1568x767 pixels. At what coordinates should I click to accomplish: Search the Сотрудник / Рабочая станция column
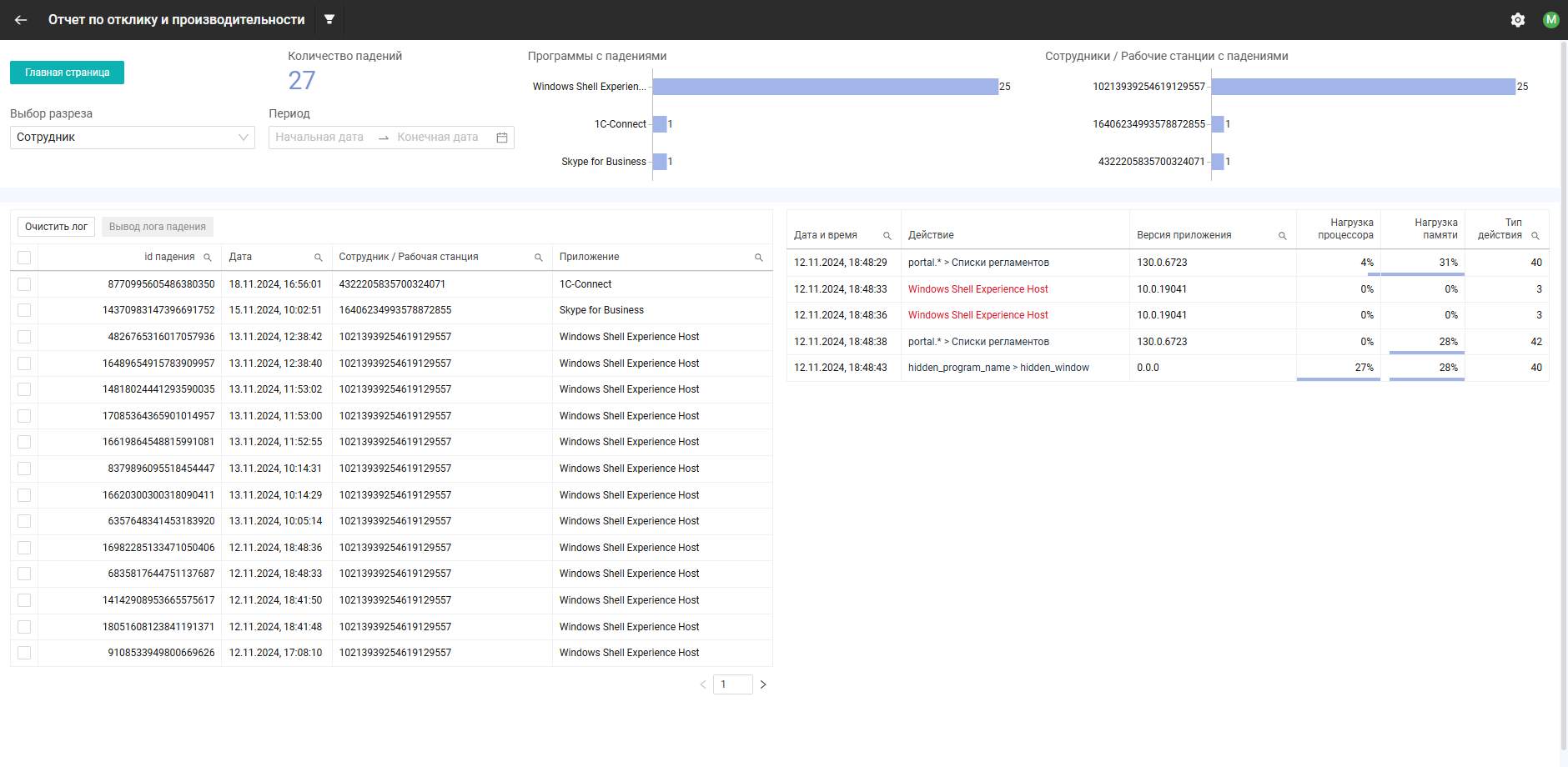[x=539, y=258]
